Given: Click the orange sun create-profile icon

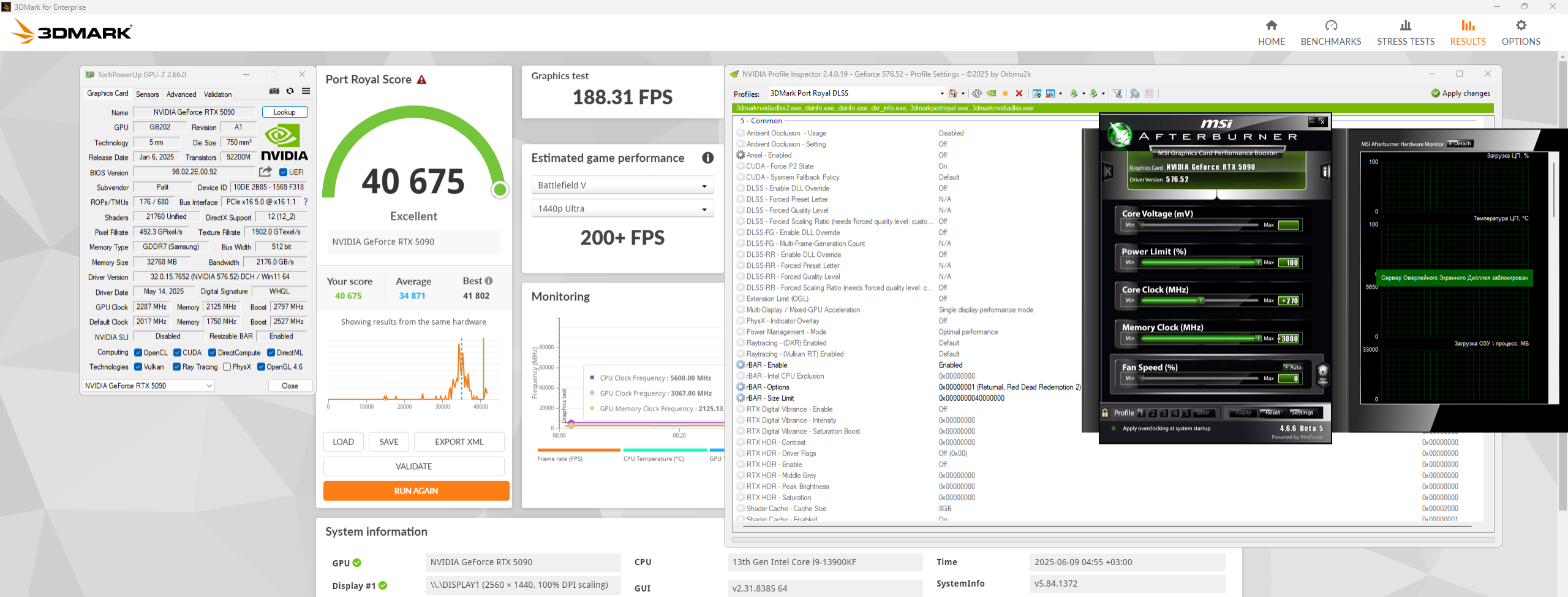Looking at the screenshot, I should pyautogui.click(x=1005, y=94).
